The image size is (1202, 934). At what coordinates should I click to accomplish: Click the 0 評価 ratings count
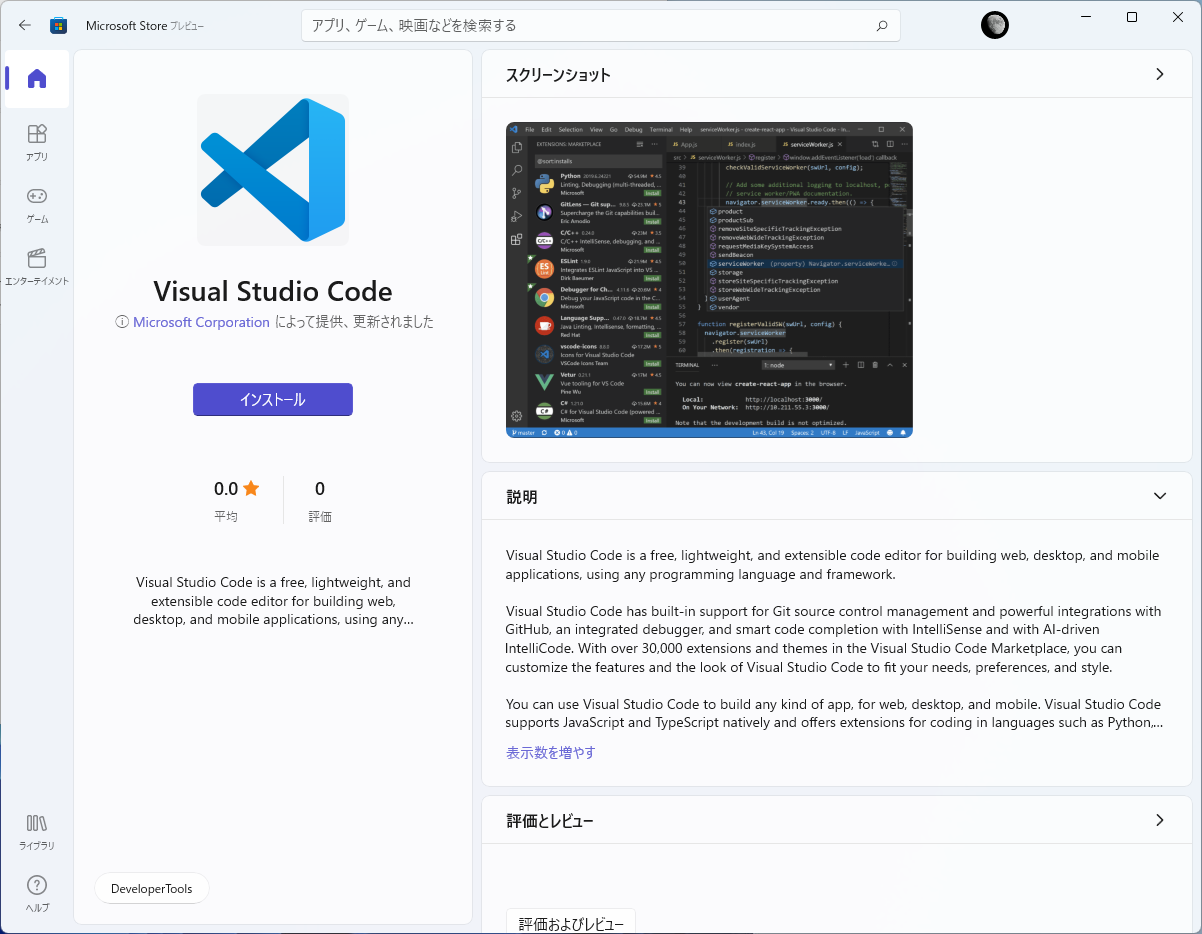320,501
